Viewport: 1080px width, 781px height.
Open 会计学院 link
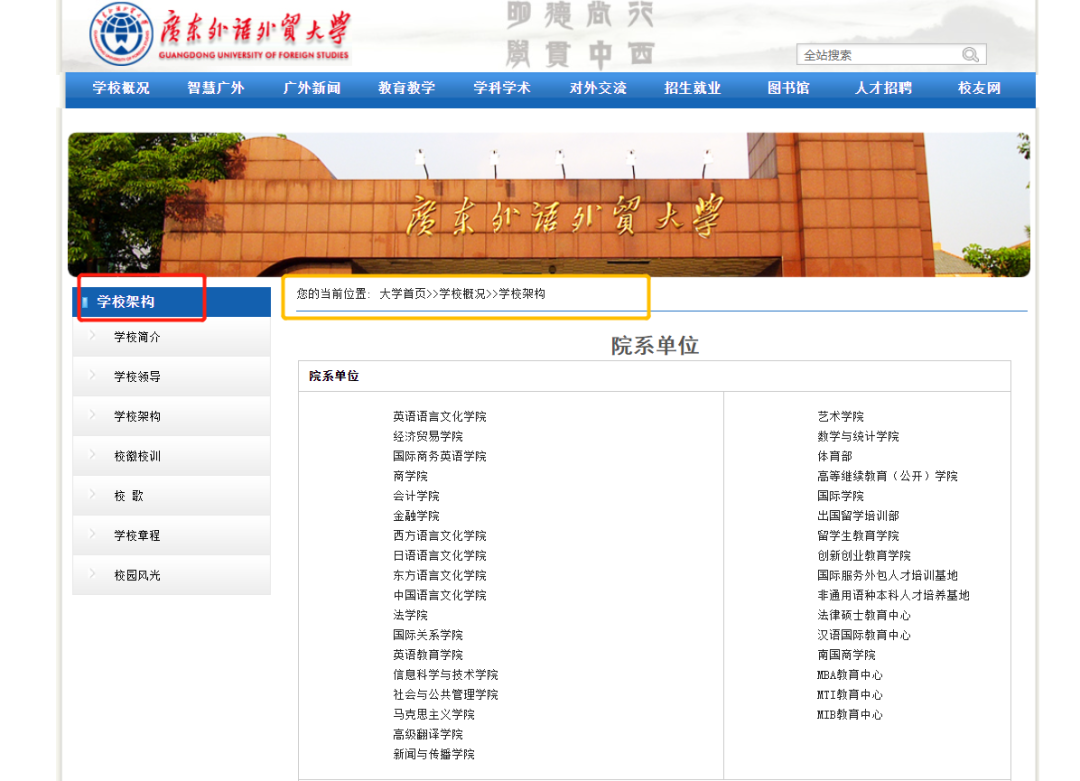pyautogui.click(x=416, y=497)
